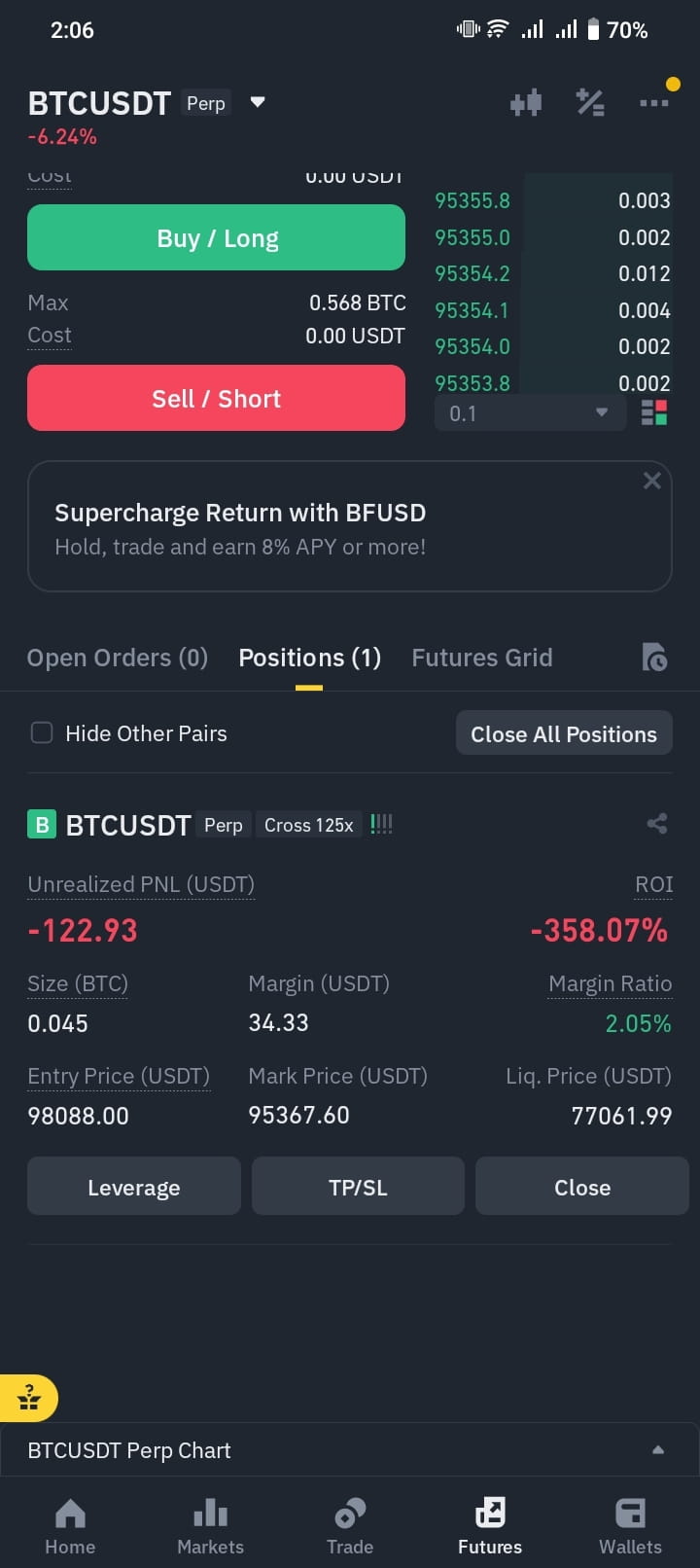Open the three-dot more menu
Screen dimensions: 700x1568
pyautogui.click(x=653, y=102)
